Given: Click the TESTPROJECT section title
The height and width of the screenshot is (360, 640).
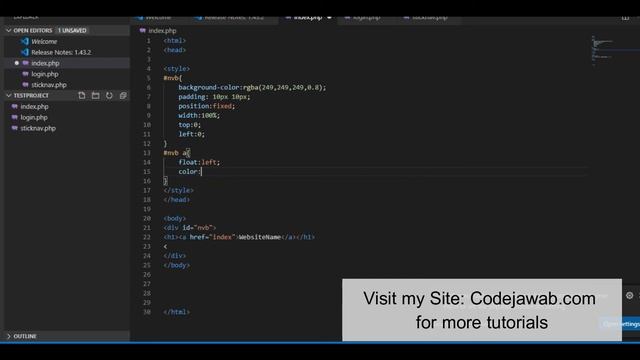Looking at the screenshot, I should [x=31, y=96].
